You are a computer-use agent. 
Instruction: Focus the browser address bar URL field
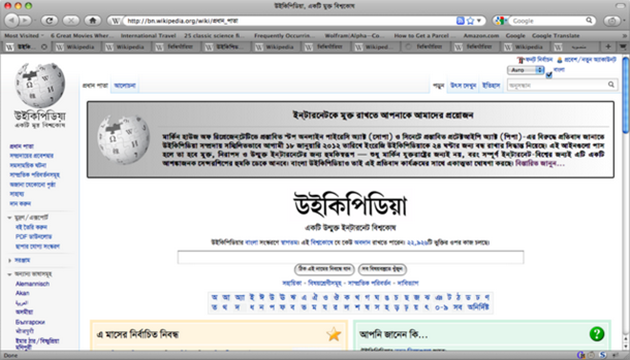tap(289, 20)
